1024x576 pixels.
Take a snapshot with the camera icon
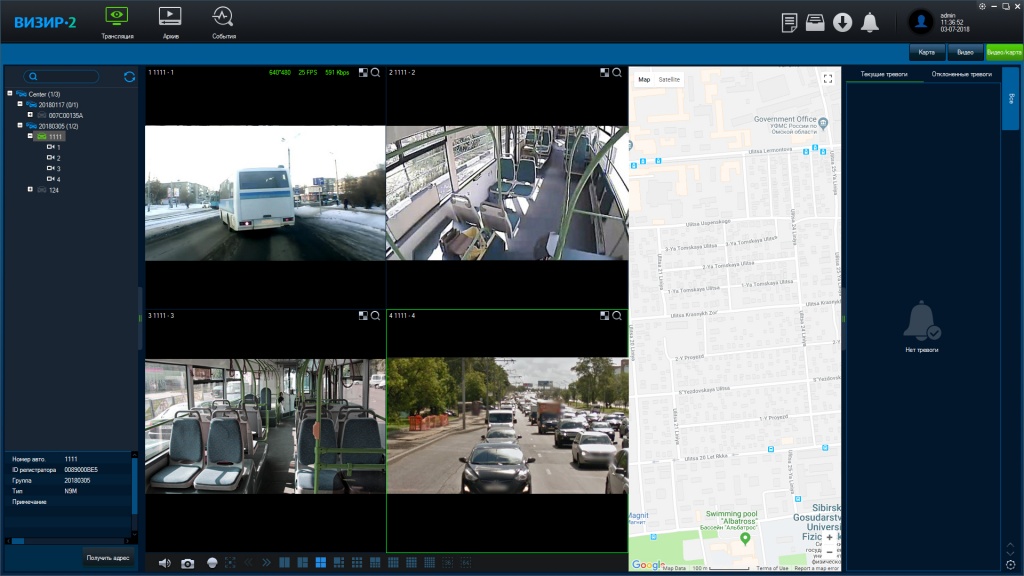click(x=187, y=564)
